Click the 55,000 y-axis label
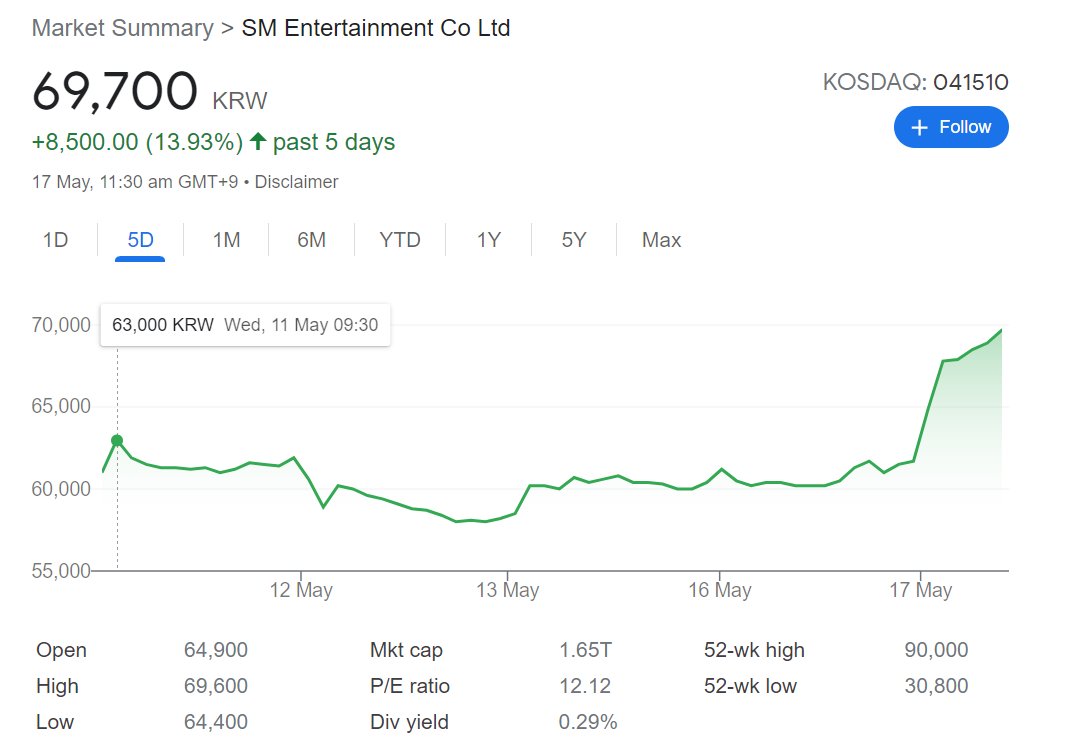Viewport: 1075px width, 753px height. tap(61, 571)
